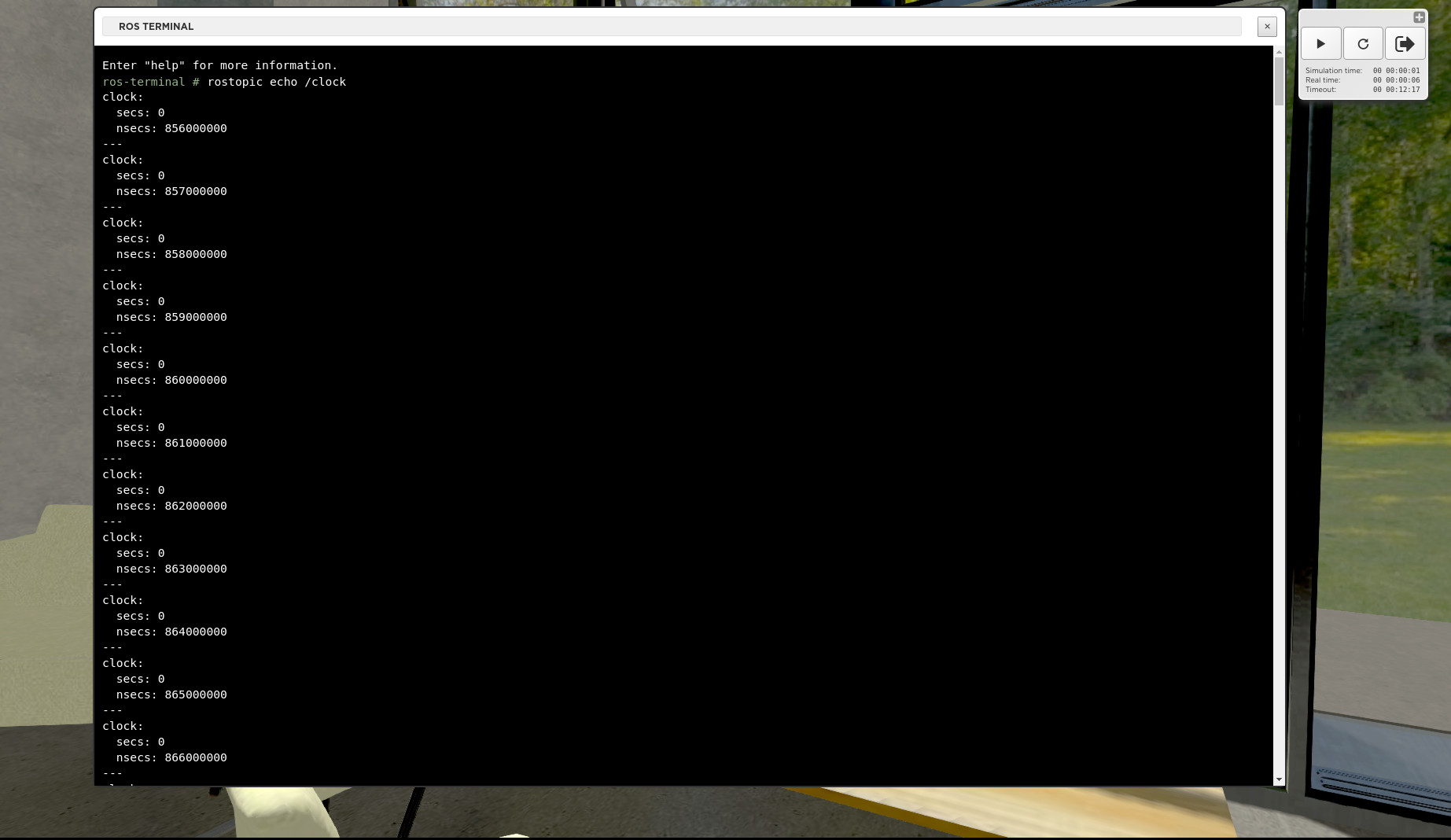Close the ROS Terminal window
The width and height of the screenshot is (1451, 840).
coord(1267,27)
